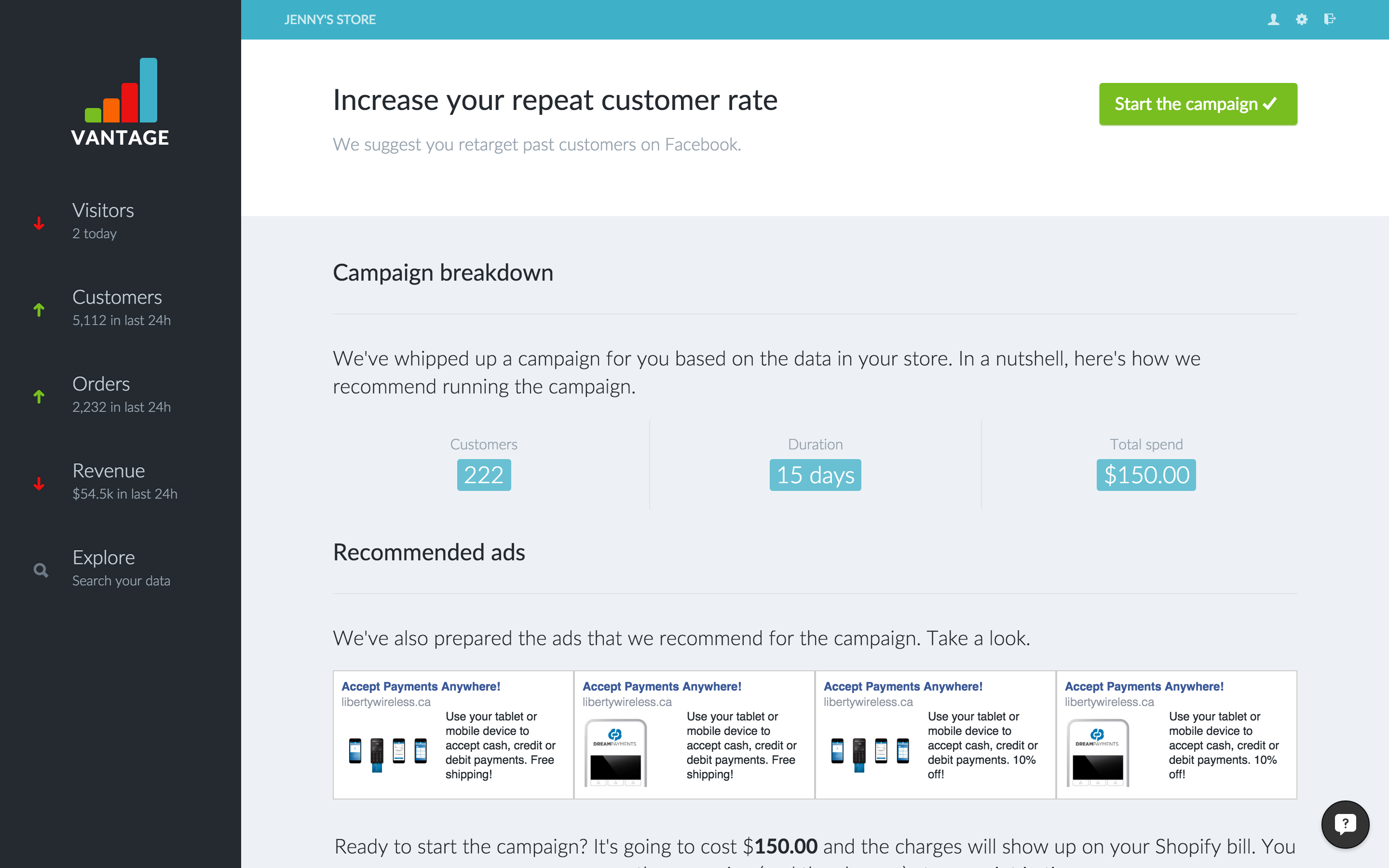This screenshot has width=1389, height=868.
Task: Click the green up arrow beside Customers
Action: [x=39, y=310]
